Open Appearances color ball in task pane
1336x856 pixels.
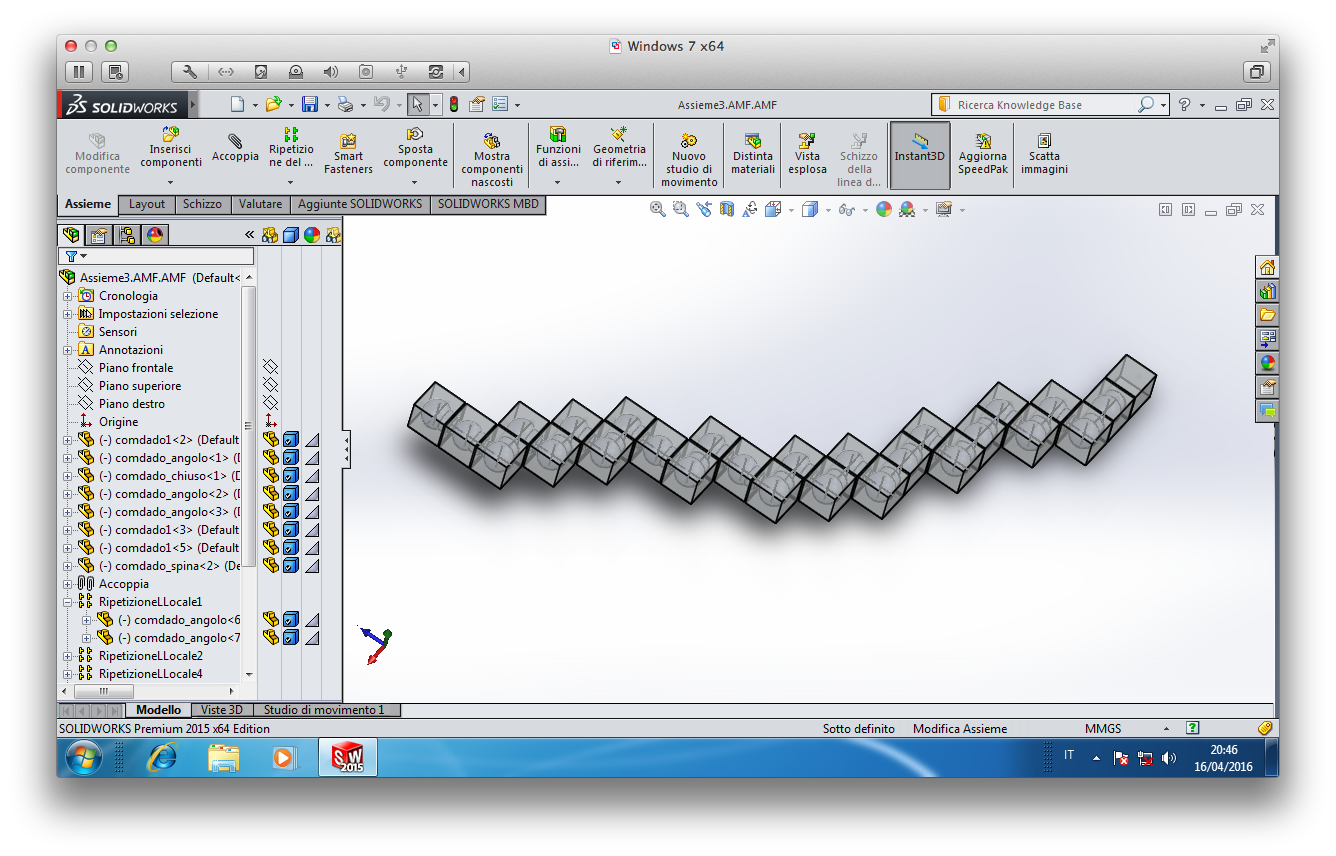coord(1267,363)
